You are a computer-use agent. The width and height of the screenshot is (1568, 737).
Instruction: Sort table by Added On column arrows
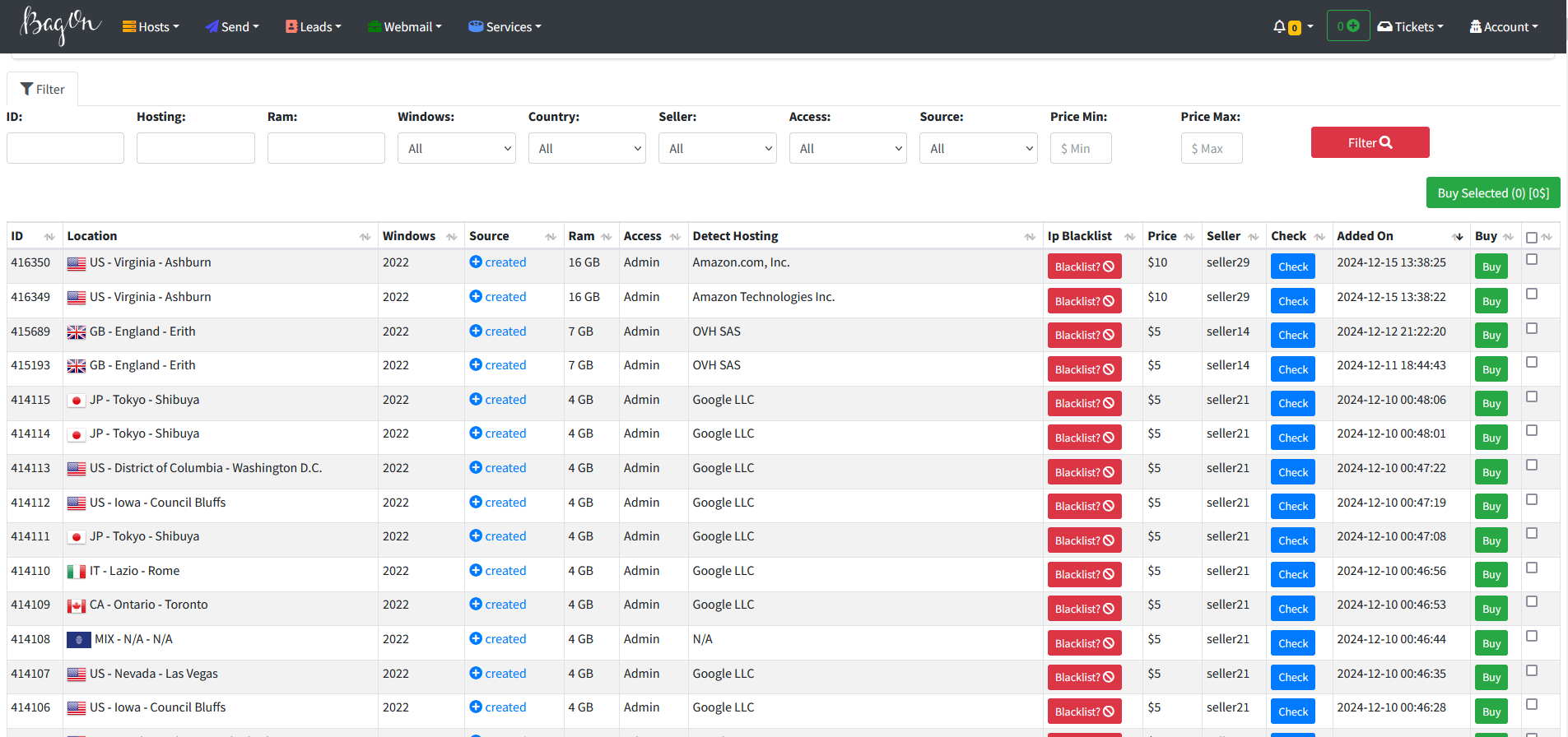1458,237
